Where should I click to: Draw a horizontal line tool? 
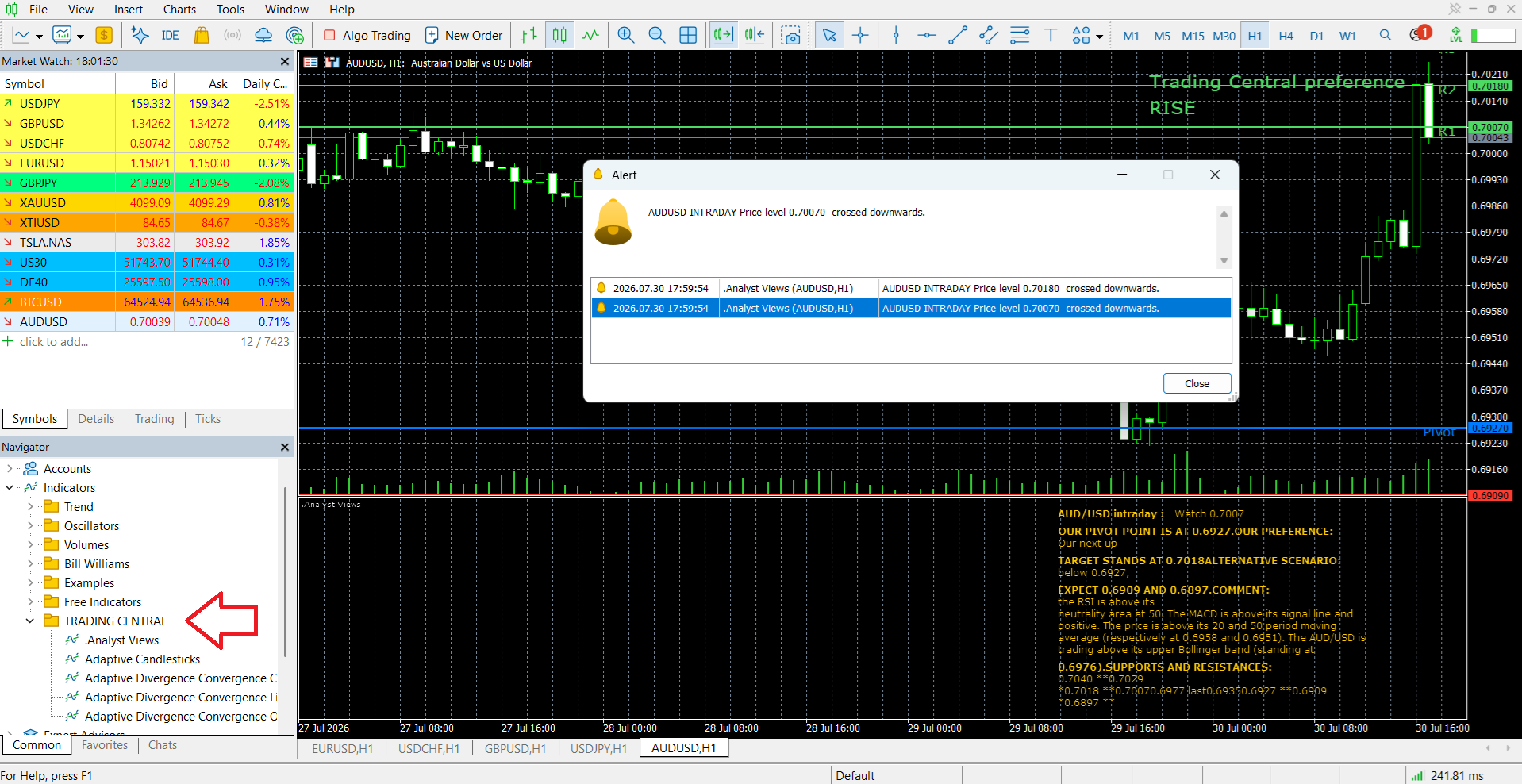point(926,35)
